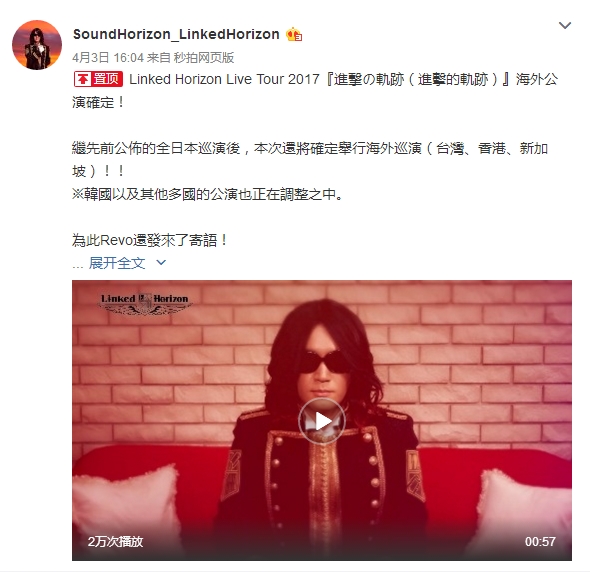Click the upward arrow inside the pinned tag
The image size is (590, 579).
click(x=82, y=79)
